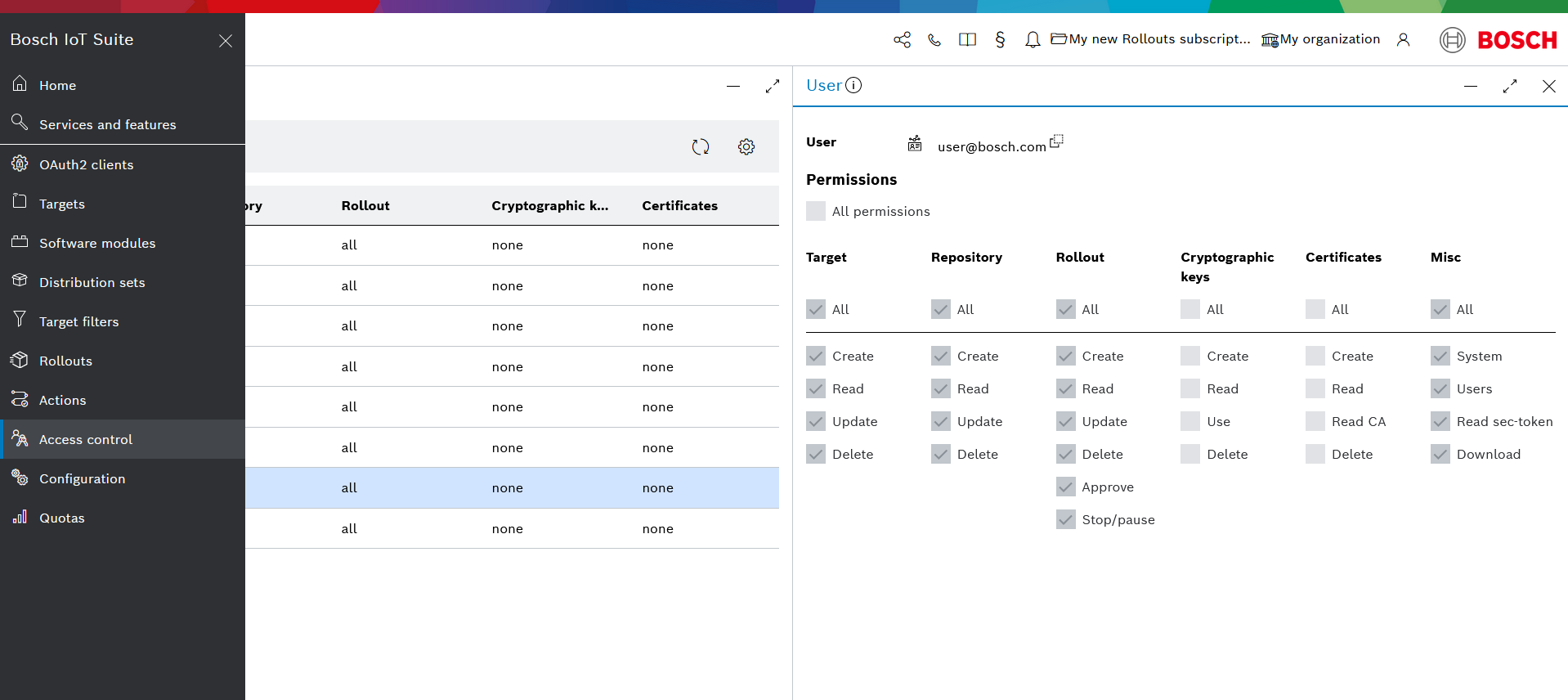This screenshot has width=1568, height=700.
Task: Click the legal section sign icon
Action: pos(1000,40)
